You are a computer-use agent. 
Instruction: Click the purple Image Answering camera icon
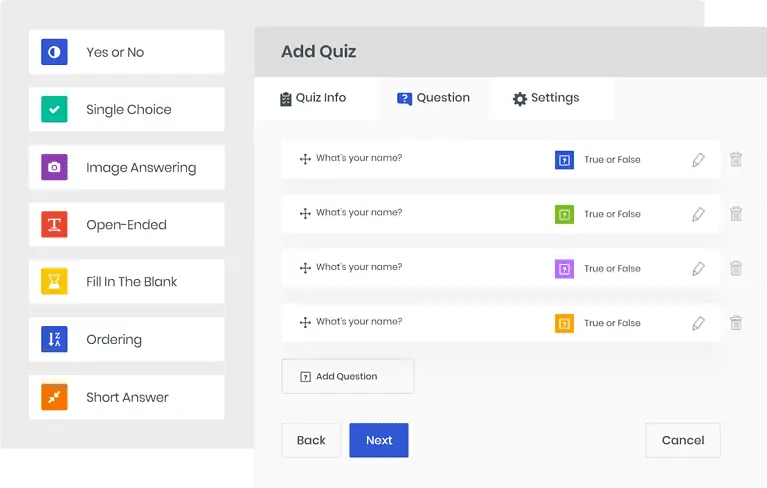[54, 167]
